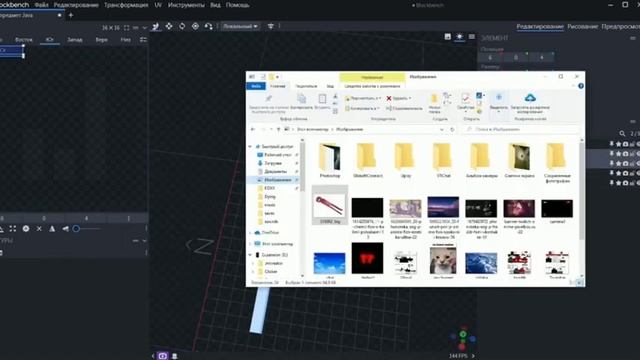Click the purple camera icon below the viewport
This screenshot has width=640, height=360.
point(162,356)
